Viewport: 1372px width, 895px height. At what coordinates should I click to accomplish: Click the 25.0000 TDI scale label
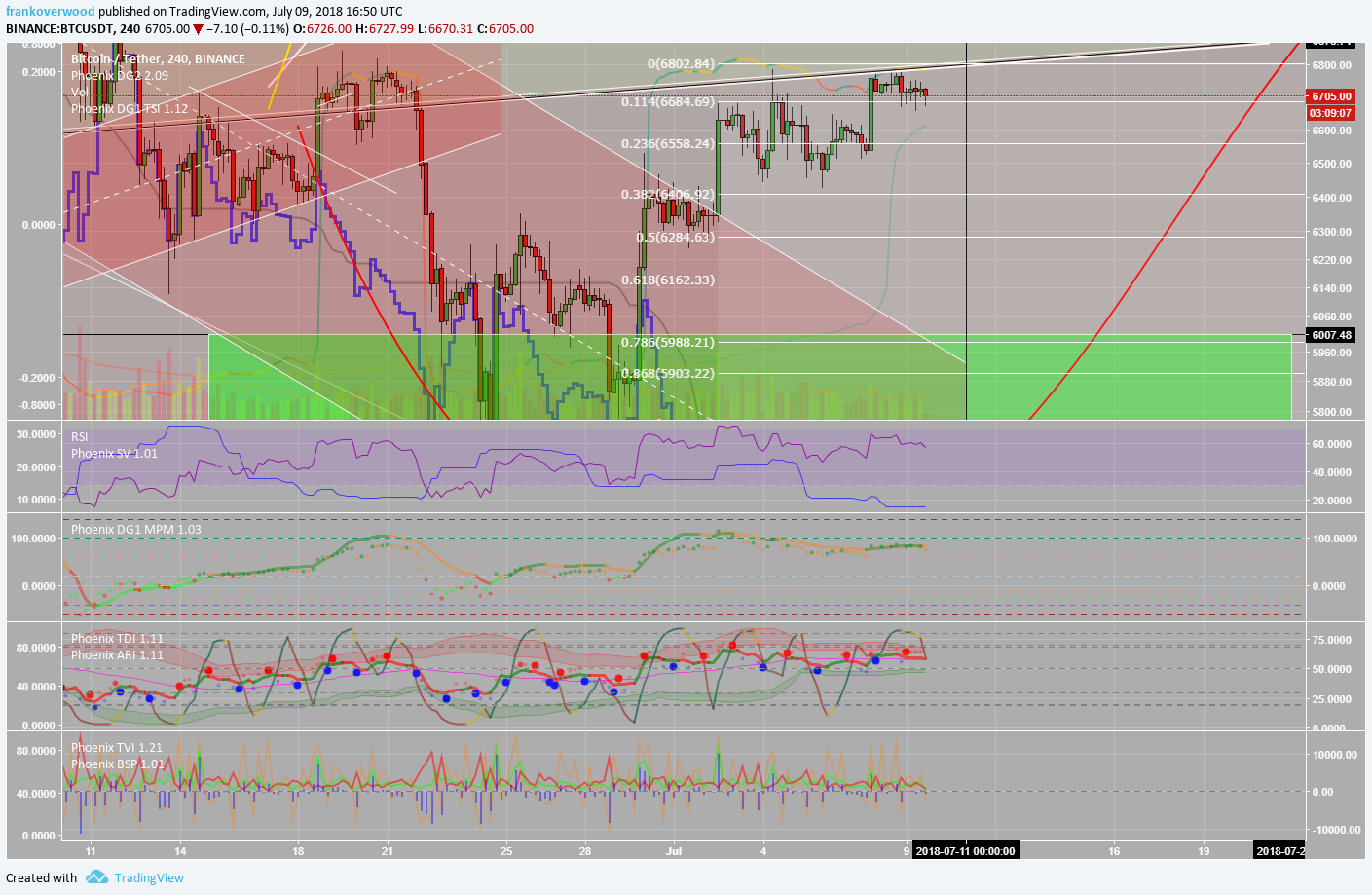coord(1331,699)
